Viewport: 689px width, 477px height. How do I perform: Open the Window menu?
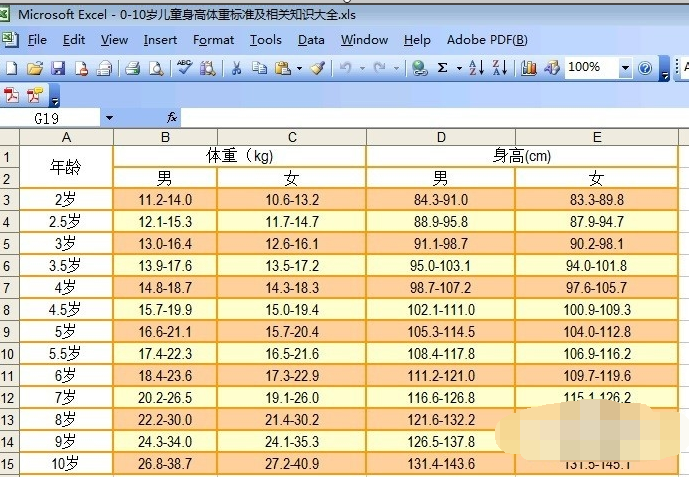tap(364, 40)
